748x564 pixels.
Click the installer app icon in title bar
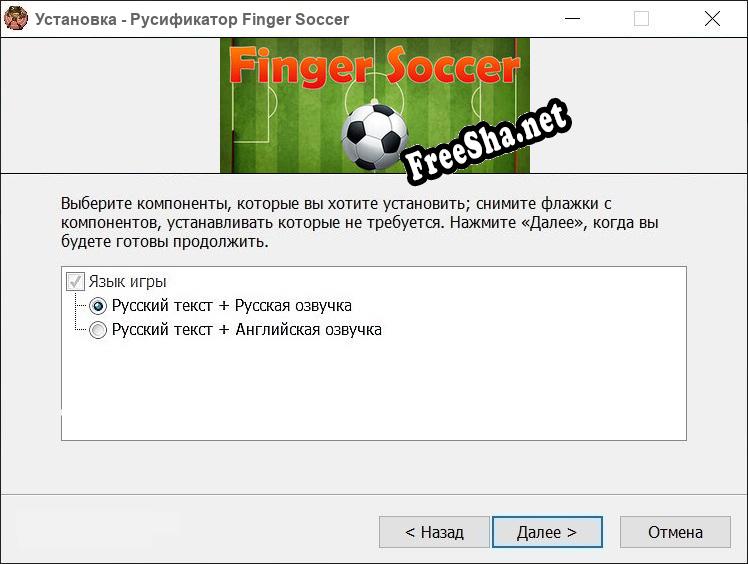click(16, 19)
